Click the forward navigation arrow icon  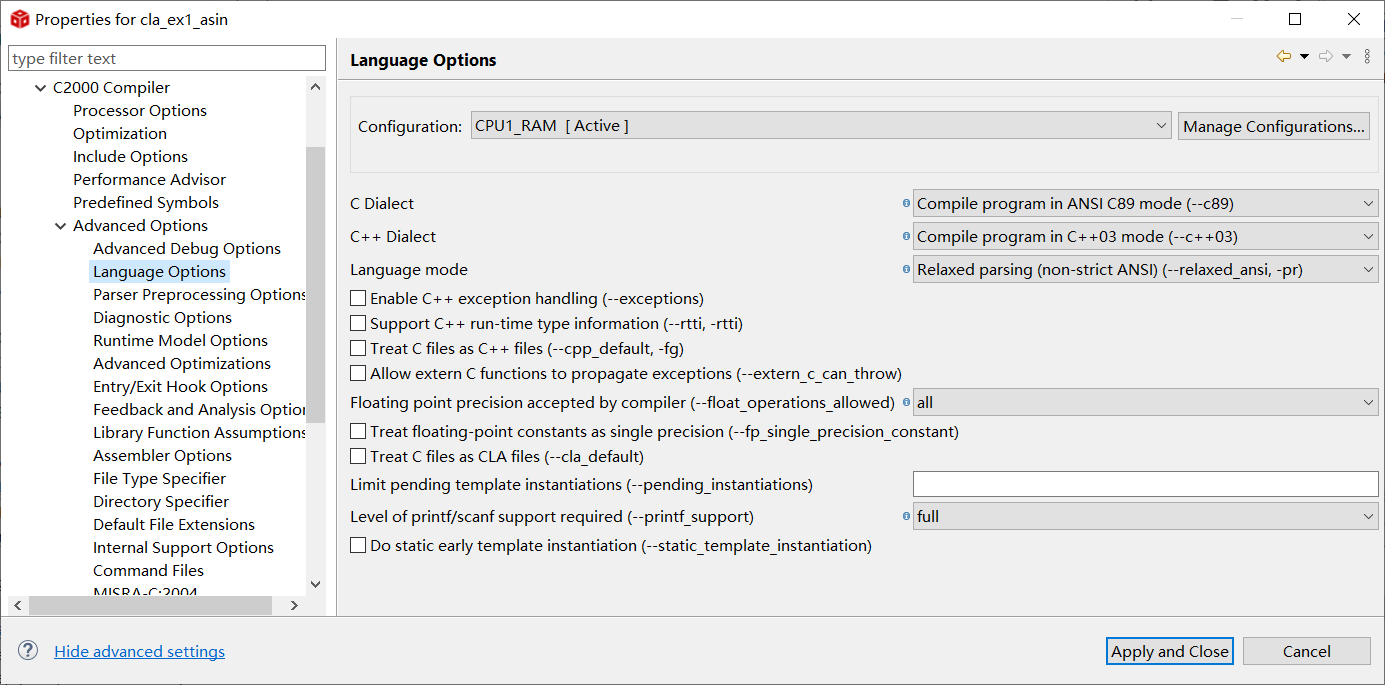point(1326,57)
